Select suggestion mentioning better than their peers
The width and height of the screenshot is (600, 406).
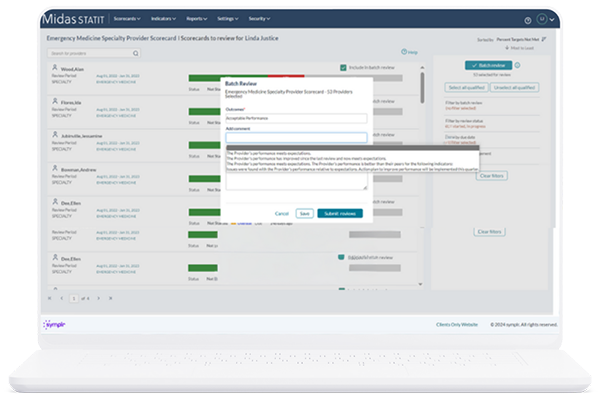(340, 164)
